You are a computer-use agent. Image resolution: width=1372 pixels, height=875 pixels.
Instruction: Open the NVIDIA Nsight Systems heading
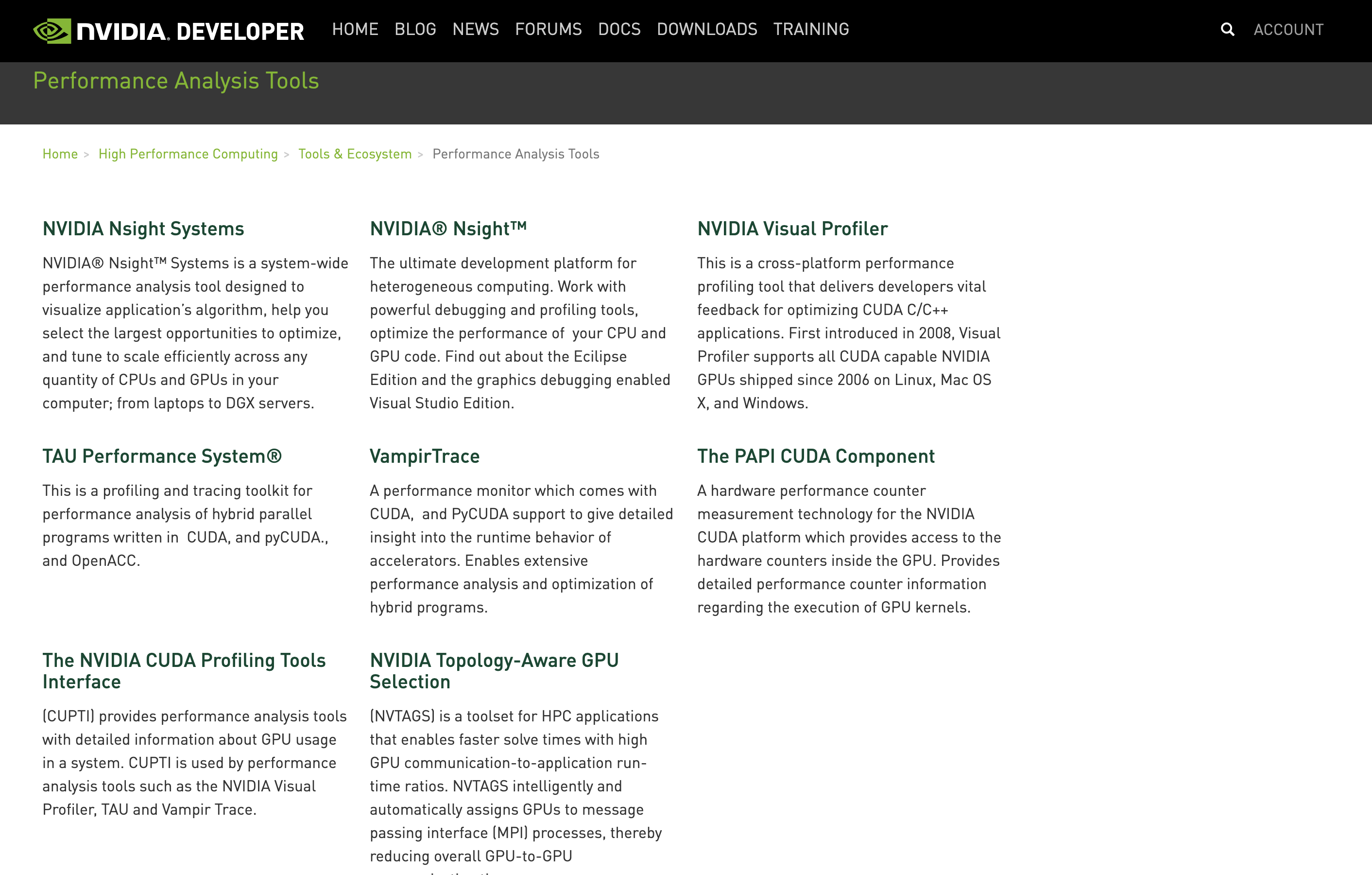(143, 228)
